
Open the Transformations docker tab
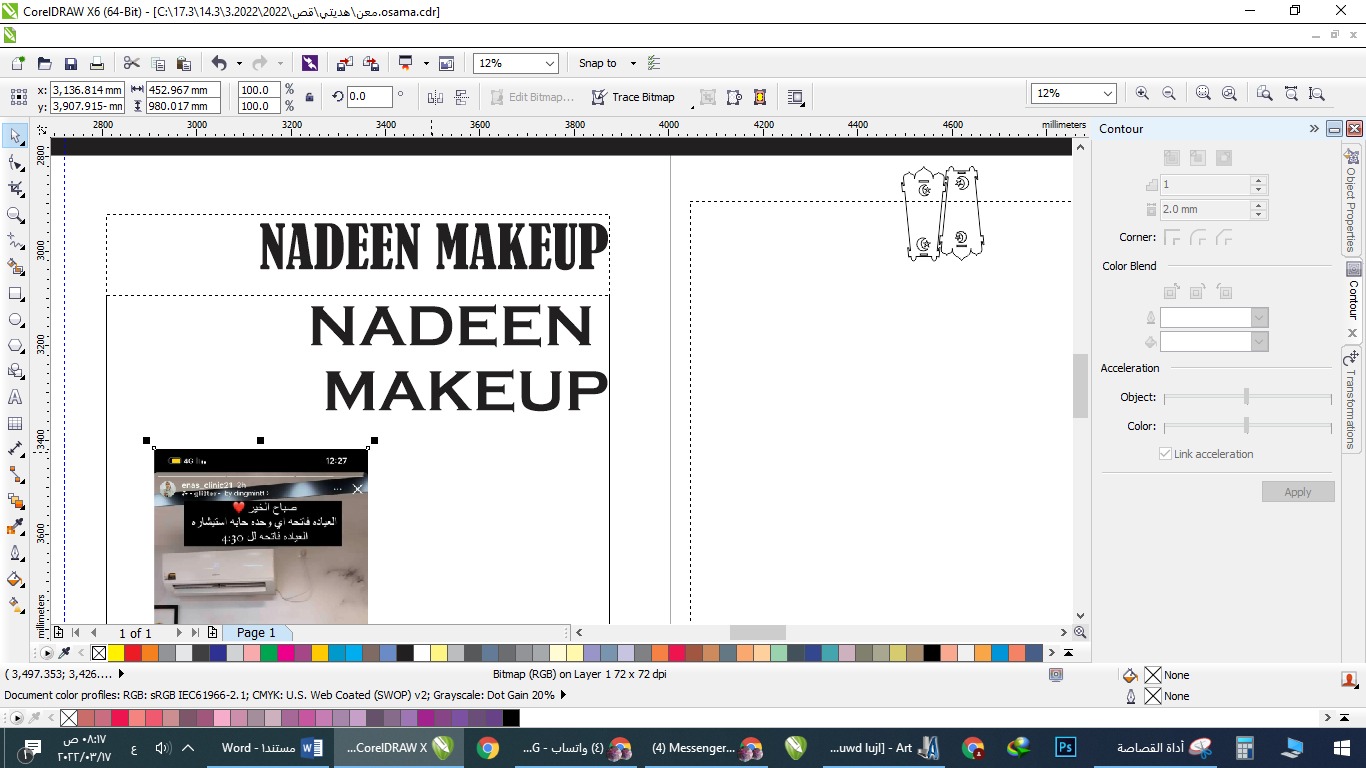pos(1352,405)
